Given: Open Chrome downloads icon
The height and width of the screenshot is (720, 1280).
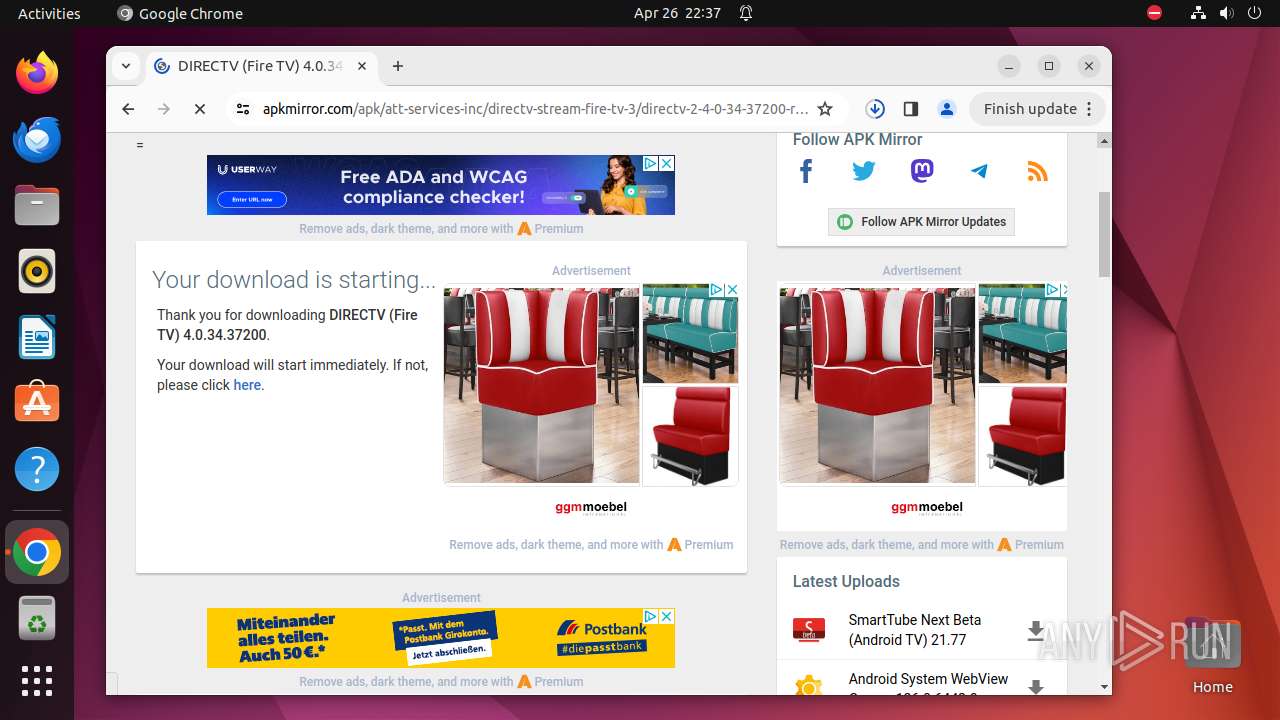Looking at the screenshot, I should point(875,109).
